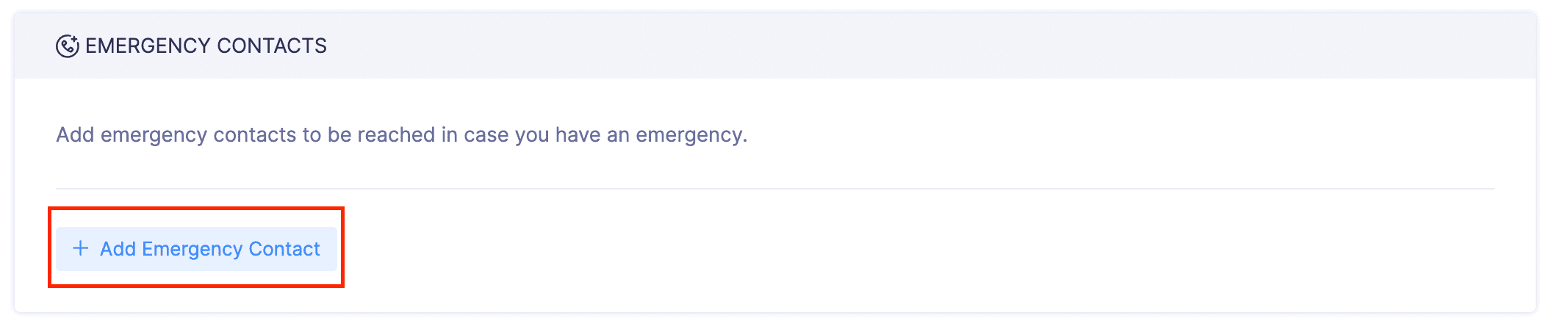1568x332 pixels.
Task: Click the word EMERGENCY in the heading
Action: click(148, 46)
